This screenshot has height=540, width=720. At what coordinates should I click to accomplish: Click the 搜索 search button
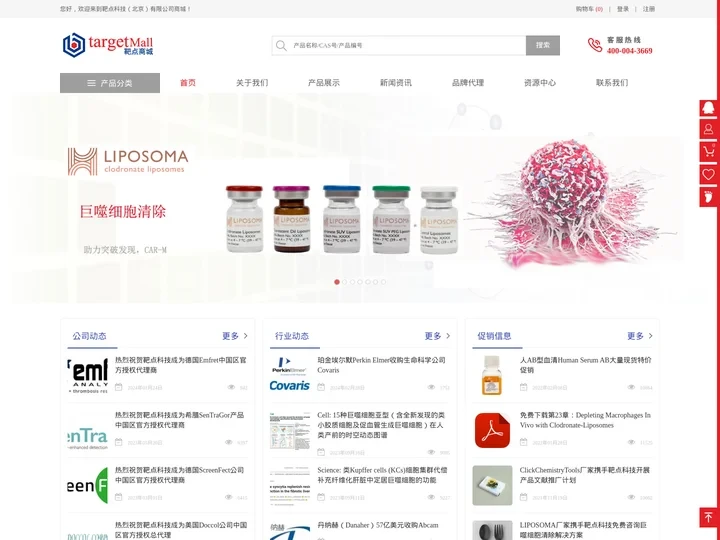543,45
